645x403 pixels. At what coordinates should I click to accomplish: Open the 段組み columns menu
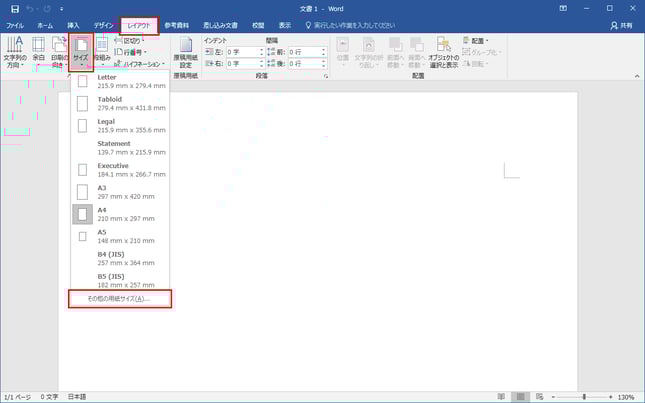[102, 52]
